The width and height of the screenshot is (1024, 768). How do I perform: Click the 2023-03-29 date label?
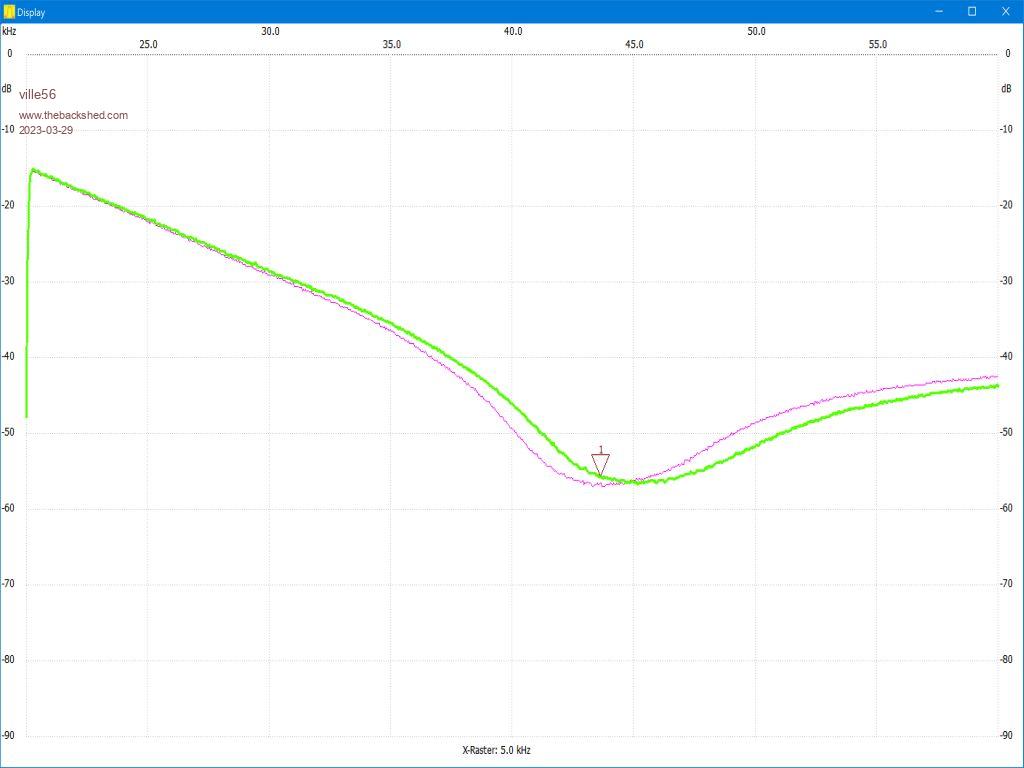[46, 131]
